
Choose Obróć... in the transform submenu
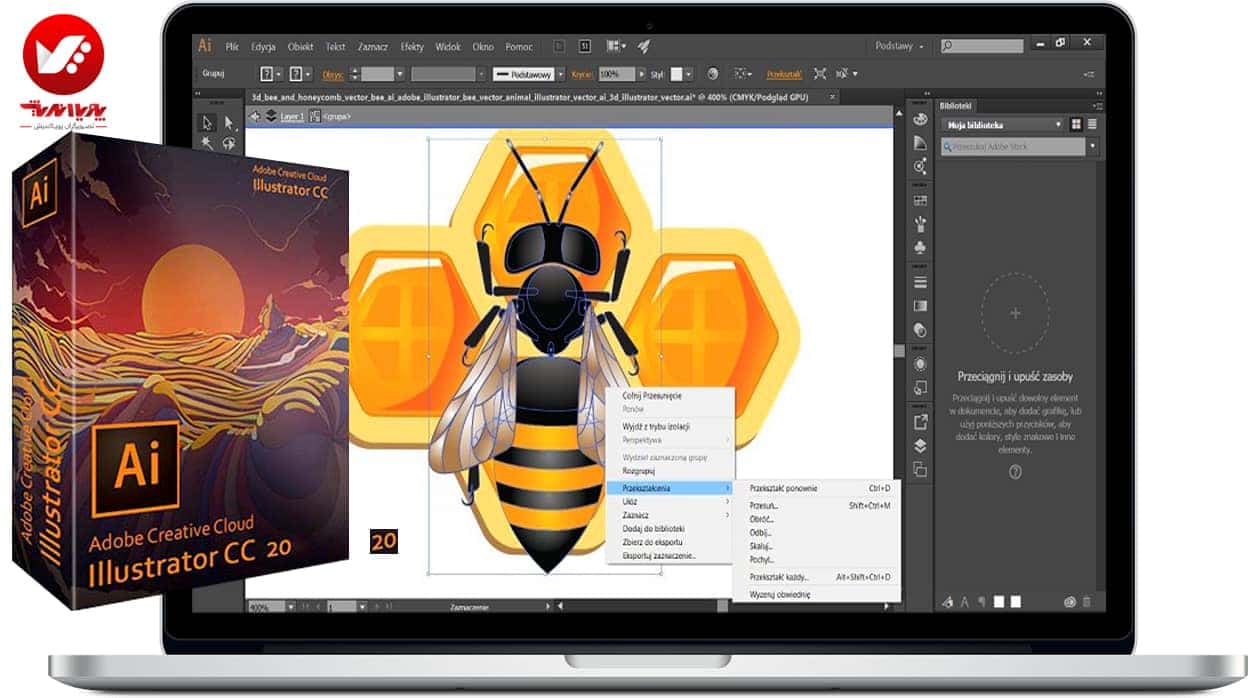[763, 519]
